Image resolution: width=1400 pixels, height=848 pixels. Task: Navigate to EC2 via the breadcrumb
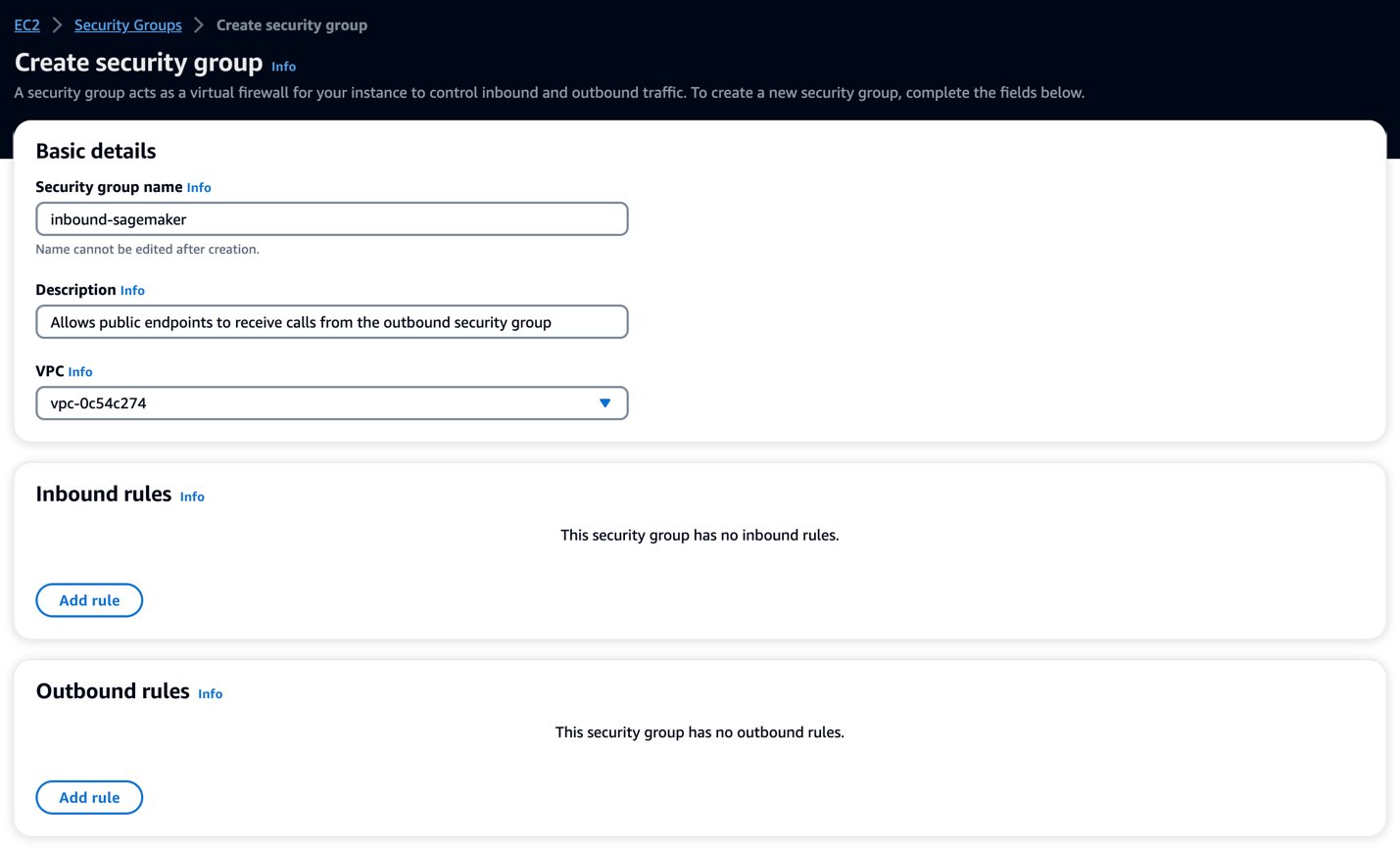(x=25, y=24)
